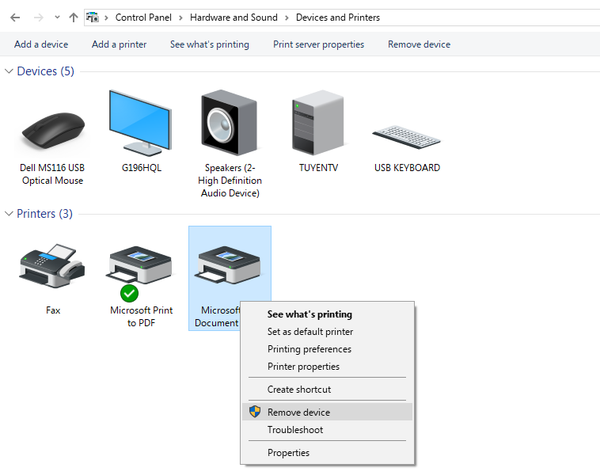The image size is (600, 472).
Task: Select the Speakers audio device icon
Action: [229, 122]
